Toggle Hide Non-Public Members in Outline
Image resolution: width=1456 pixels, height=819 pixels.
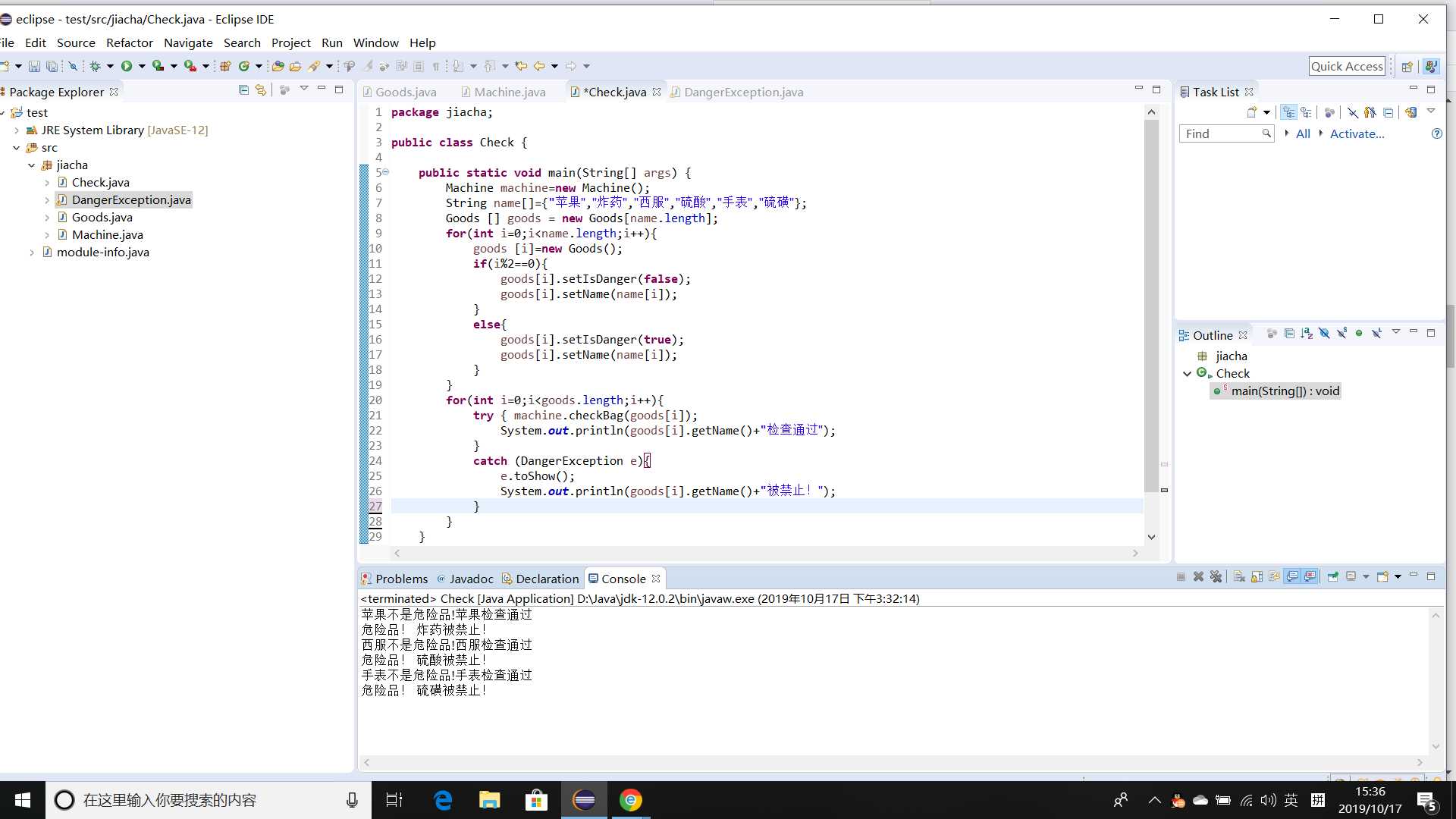(1359, 334)
